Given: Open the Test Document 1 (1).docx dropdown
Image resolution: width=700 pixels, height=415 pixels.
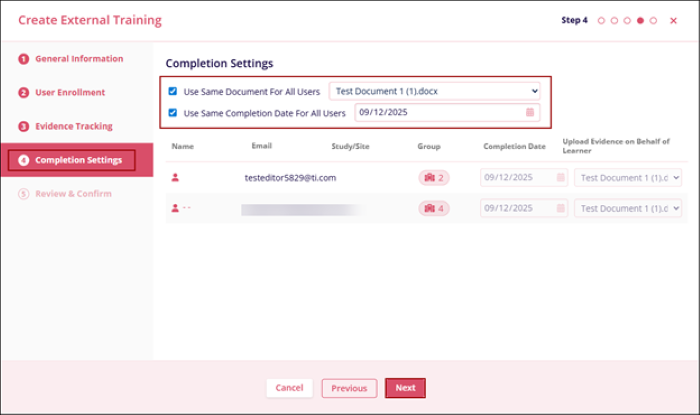Looking at the screenshot, I should (x=434, y=90).
